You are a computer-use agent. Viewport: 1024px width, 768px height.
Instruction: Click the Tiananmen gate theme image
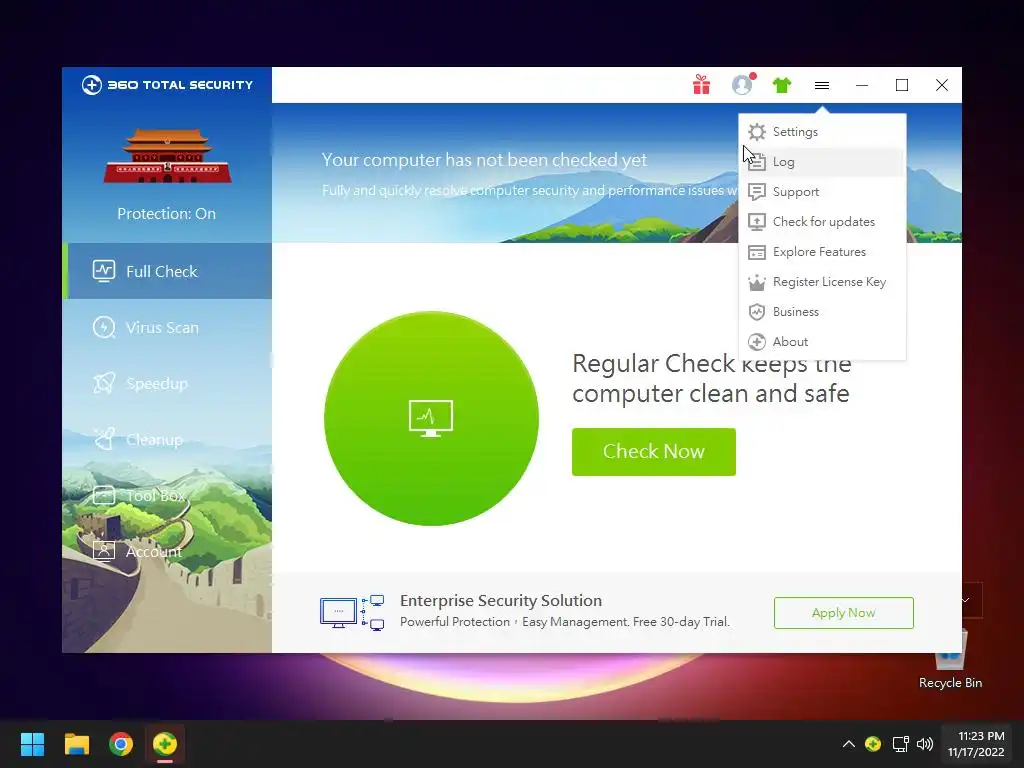coord(167,155)
